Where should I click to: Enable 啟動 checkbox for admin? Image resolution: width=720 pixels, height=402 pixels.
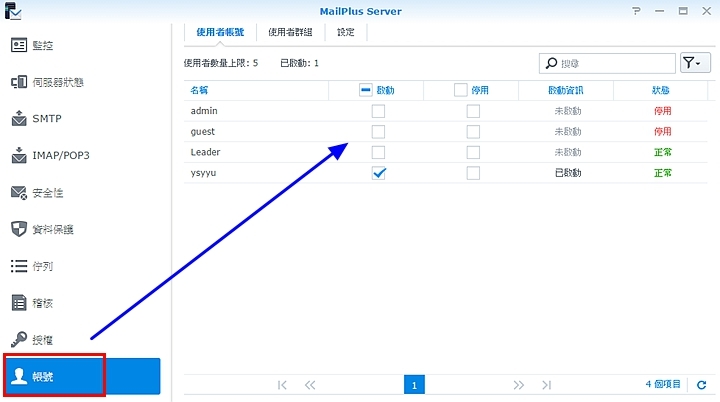(378, 111)
